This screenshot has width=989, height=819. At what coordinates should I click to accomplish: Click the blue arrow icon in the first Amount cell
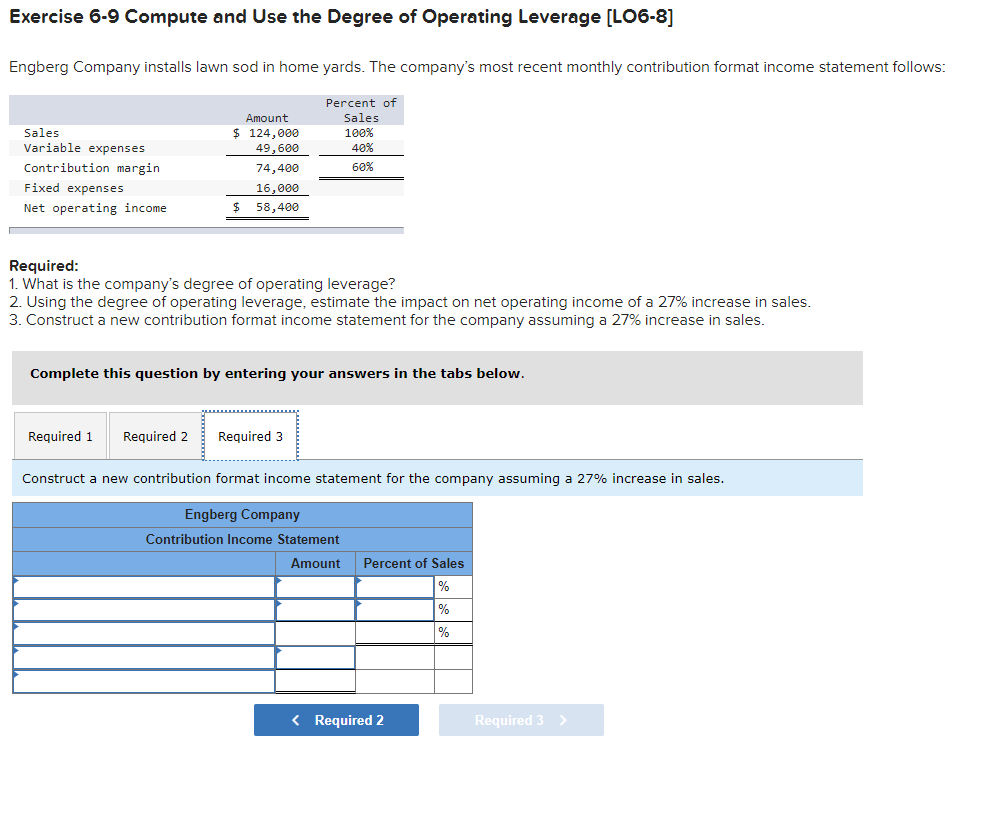click(x=280, y=582)
